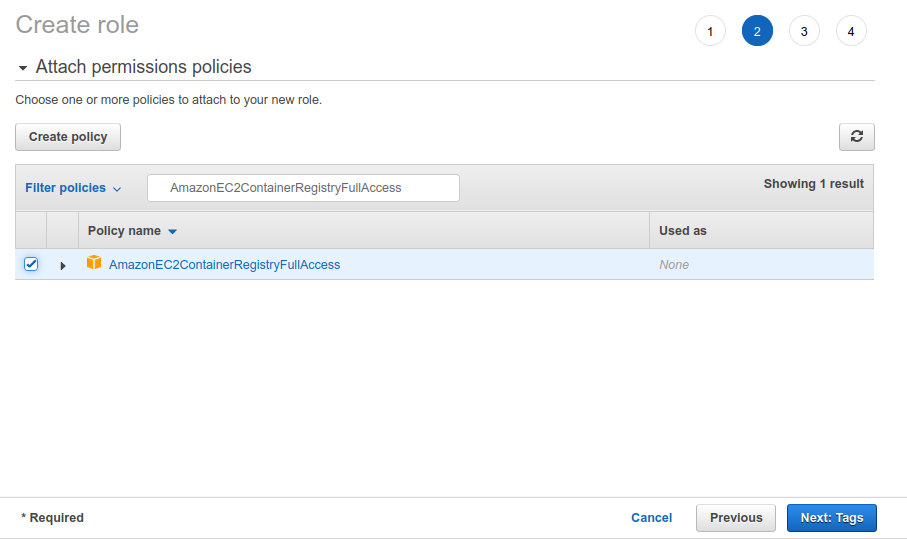Click the None value in Used as column
The width and height of the screenshot is (907, 539).
point(674,265)
